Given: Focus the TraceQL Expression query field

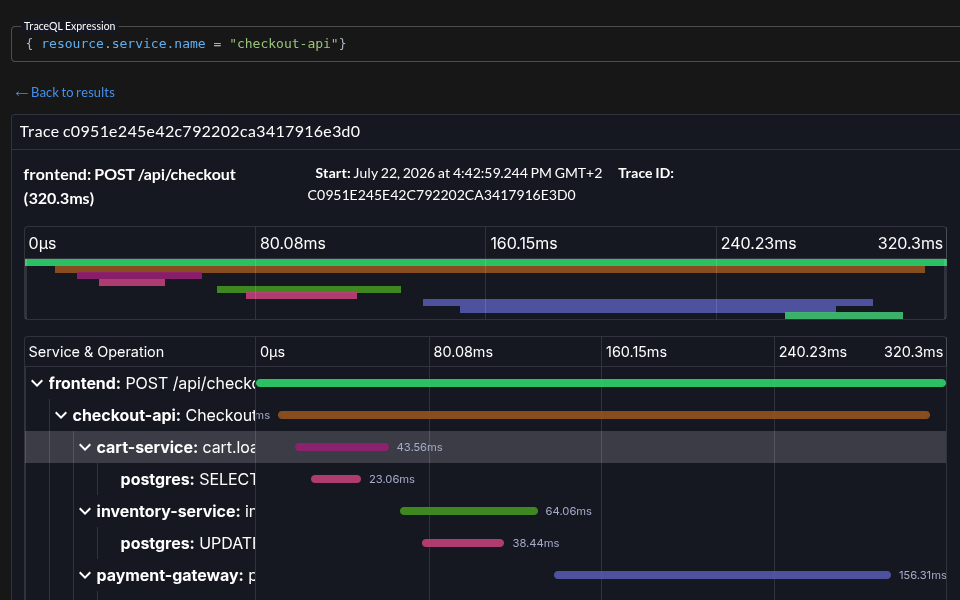Looking at the screenshot, I should coord(486,43).
